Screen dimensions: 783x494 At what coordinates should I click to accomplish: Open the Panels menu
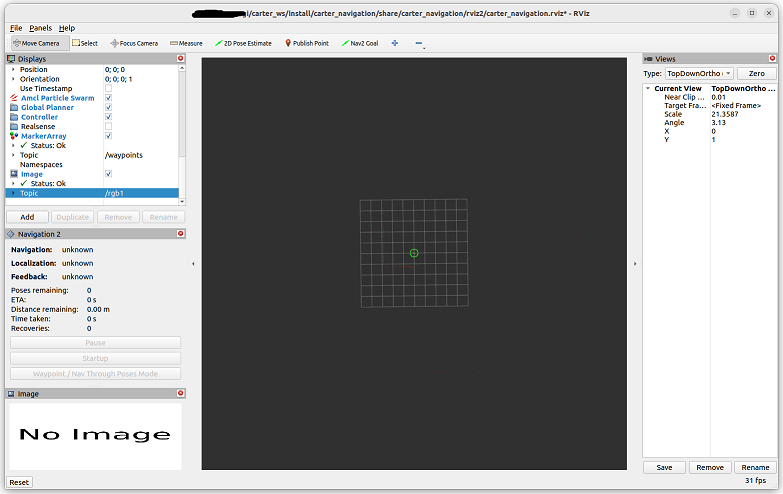tap(40, 28)
